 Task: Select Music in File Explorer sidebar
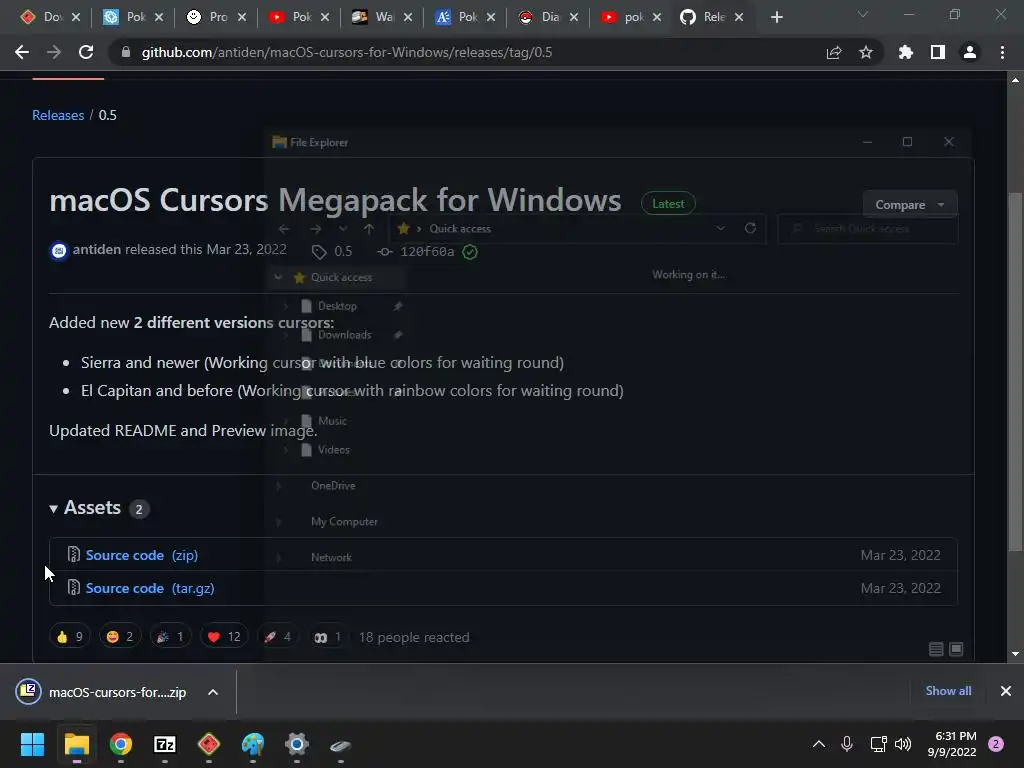point(332,421)
